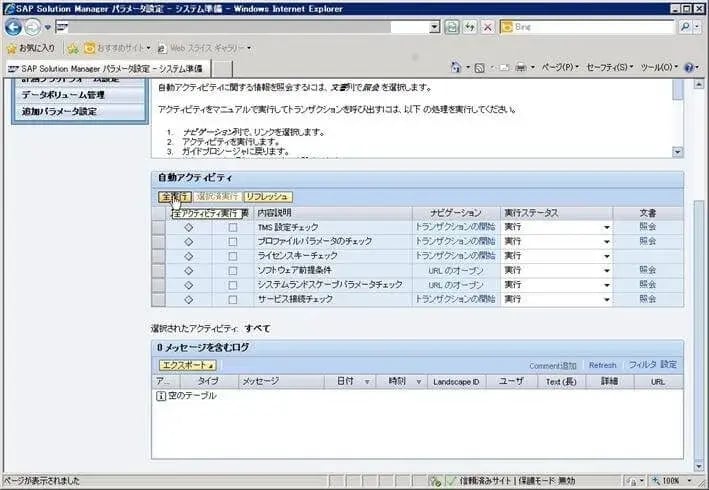Image resolution: width=709 pixels, height=490 pixels.
Task: Open 実行ステータス dropdown for TMS 設定チェック
Action: point(606,228)
